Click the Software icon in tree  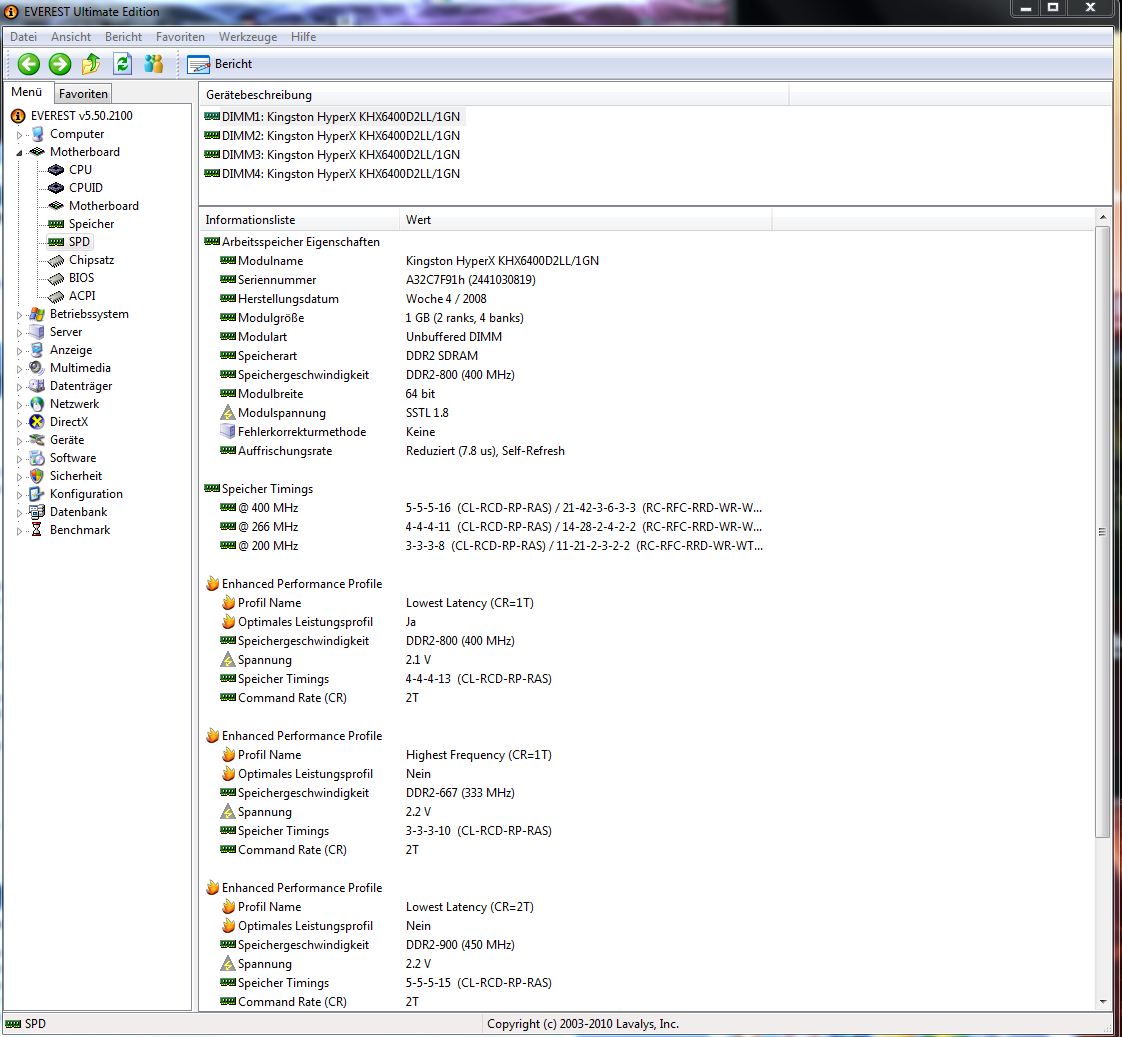click(36, 458)
